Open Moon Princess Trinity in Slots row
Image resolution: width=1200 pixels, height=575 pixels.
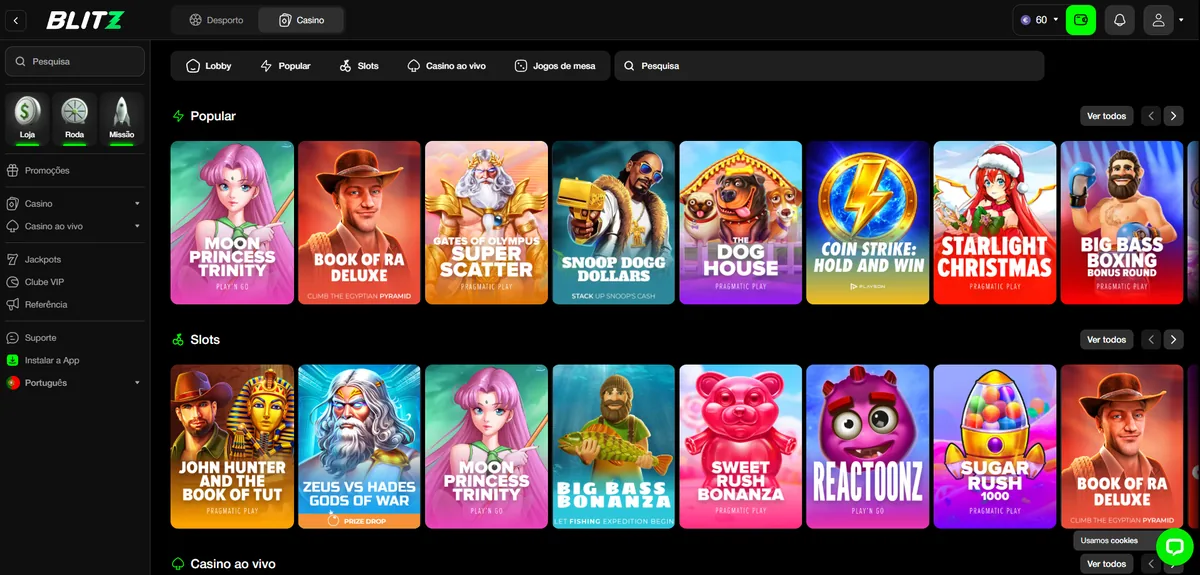(486, 446)
